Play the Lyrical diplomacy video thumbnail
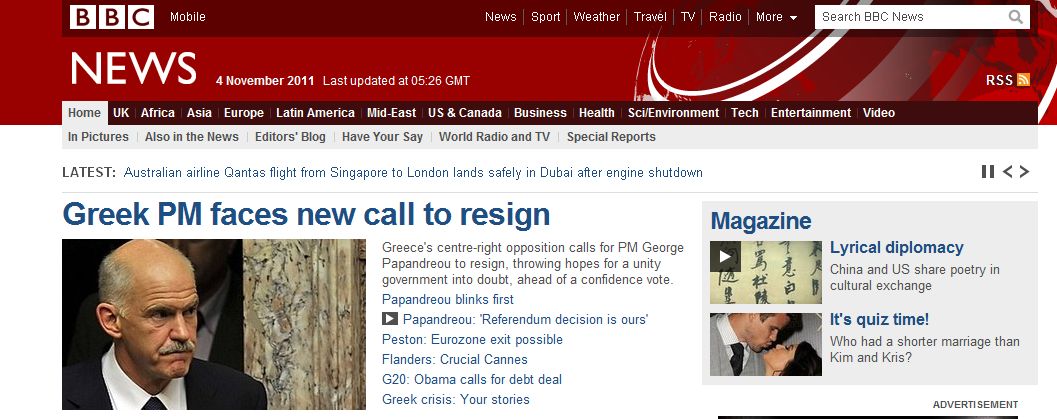This screenshot has height=419, width=1057. (765, 272)
